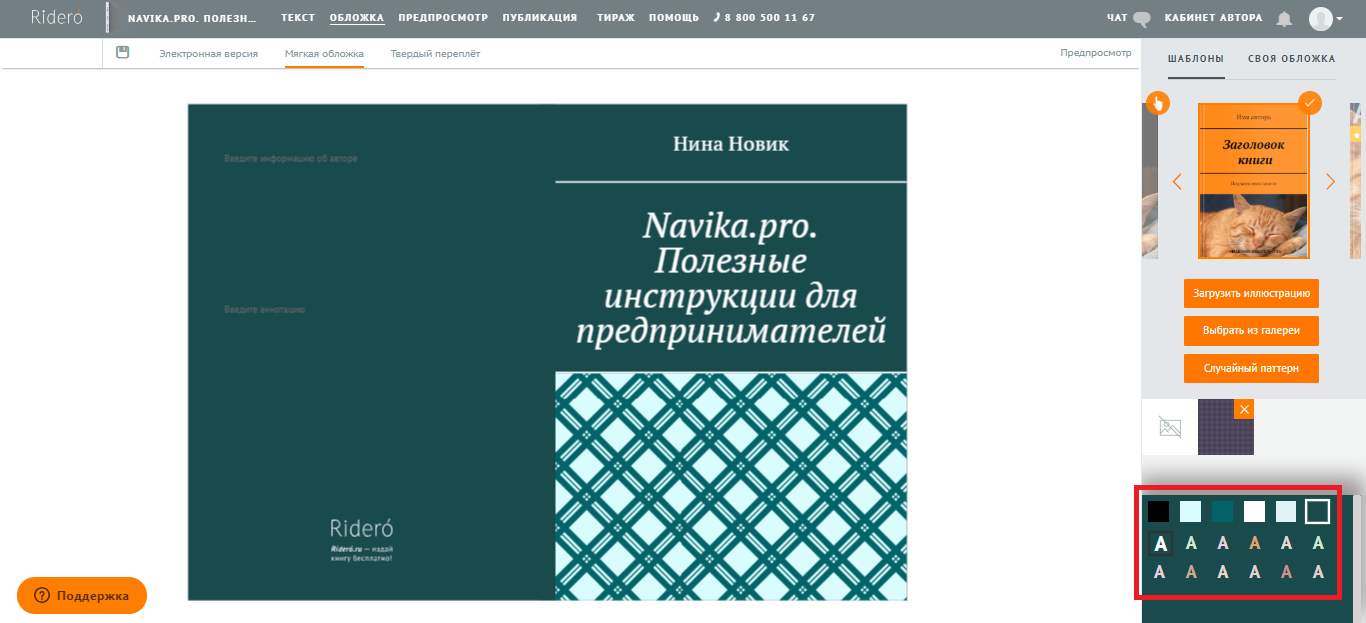Go to the previous cover template arrow
This screenshot has width=1366, height=623.
(x=1177, y=182)
